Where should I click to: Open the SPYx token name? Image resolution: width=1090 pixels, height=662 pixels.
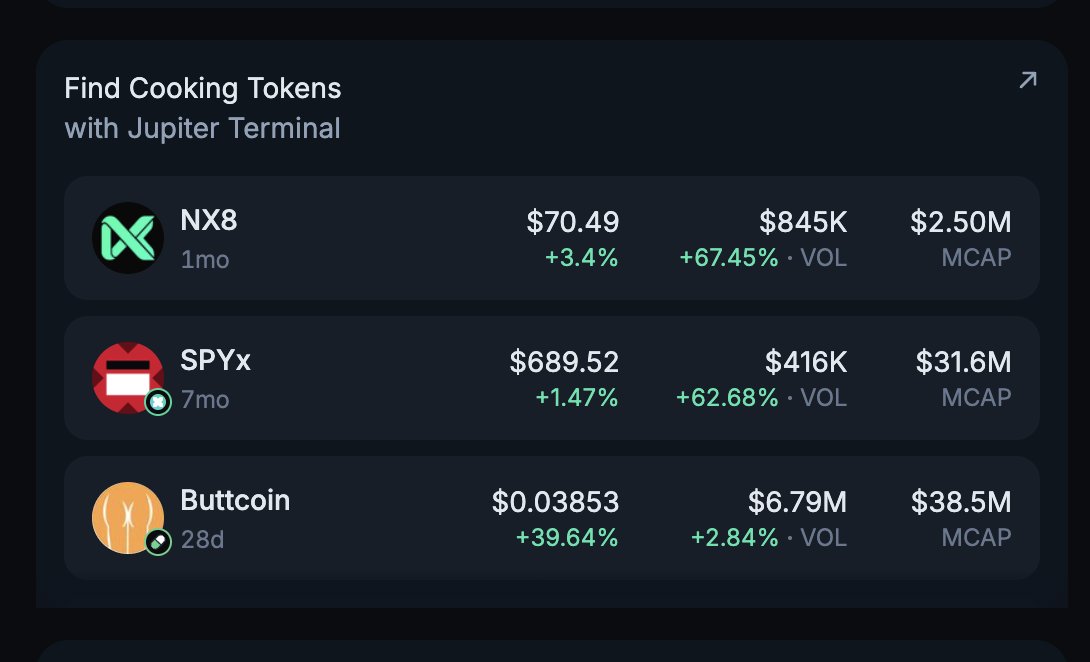pyautogui.click(x=215, y=360)
